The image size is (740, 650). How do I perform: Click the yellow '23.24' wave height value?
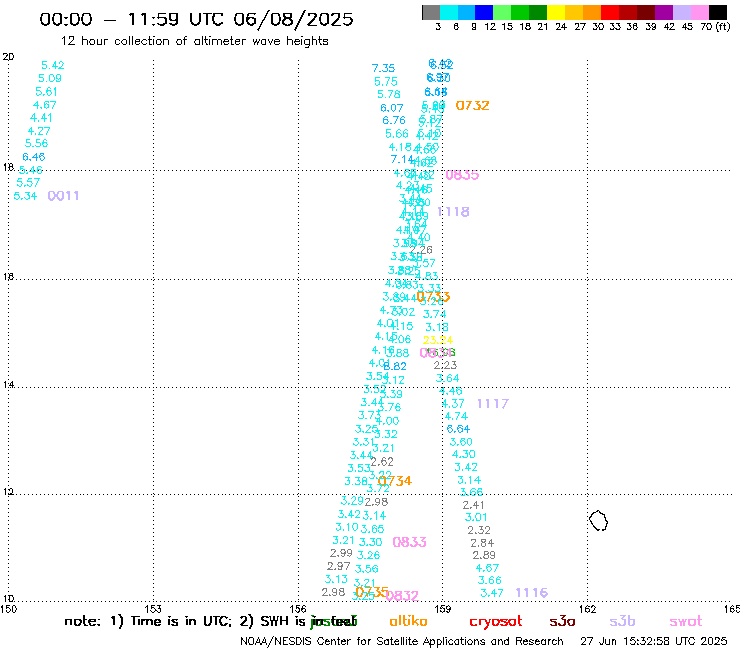(x=437, y=340)
